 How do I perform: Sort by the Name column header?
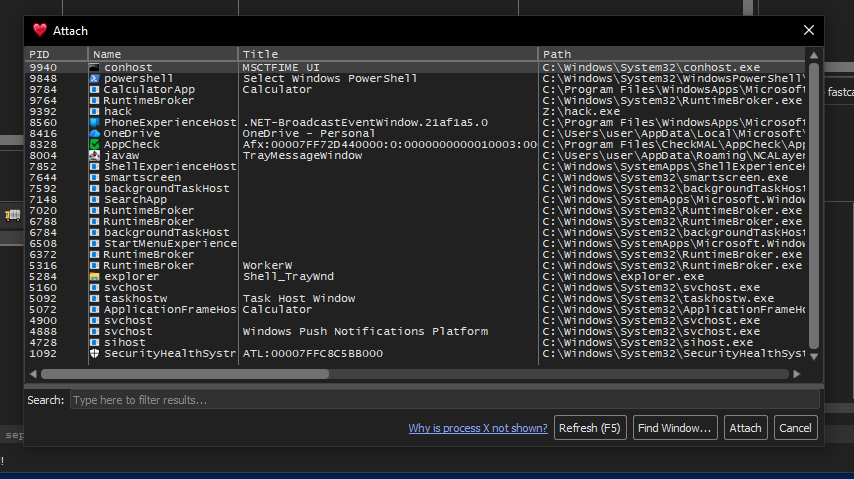(x=163, y=54)
